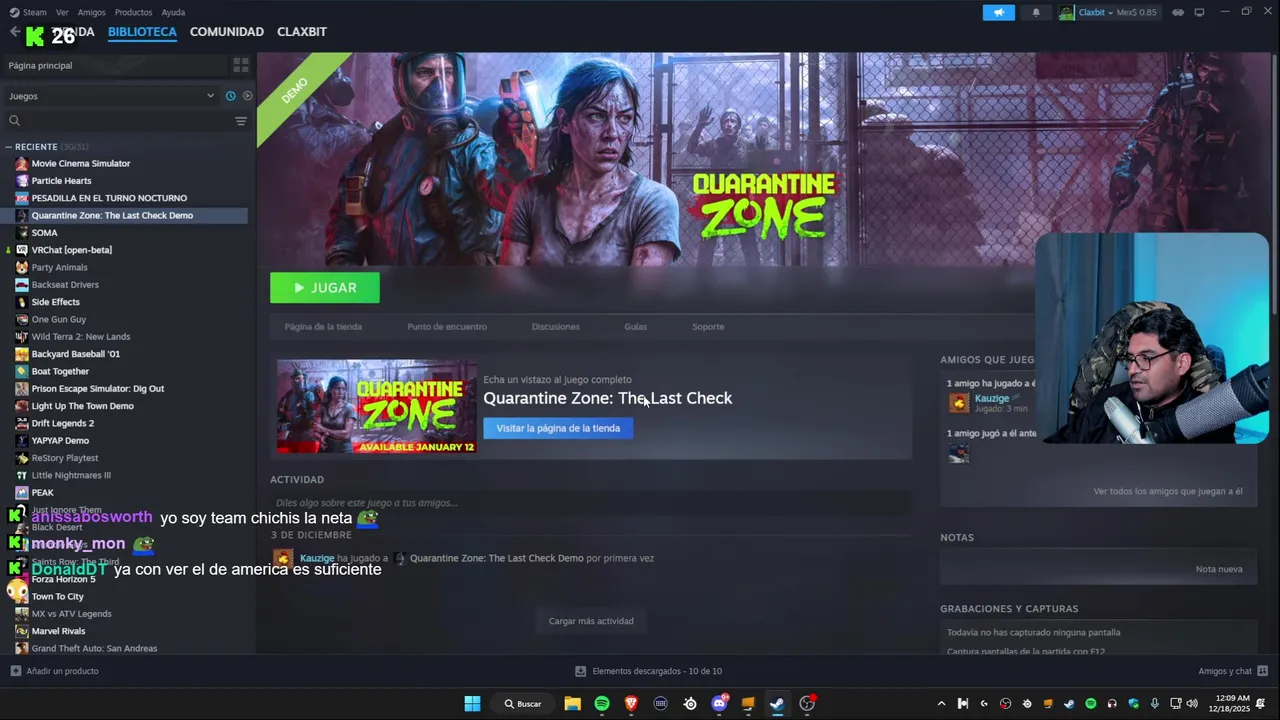Open Spotify from the taskbar
1280x720 pixels.
point(602,704)
